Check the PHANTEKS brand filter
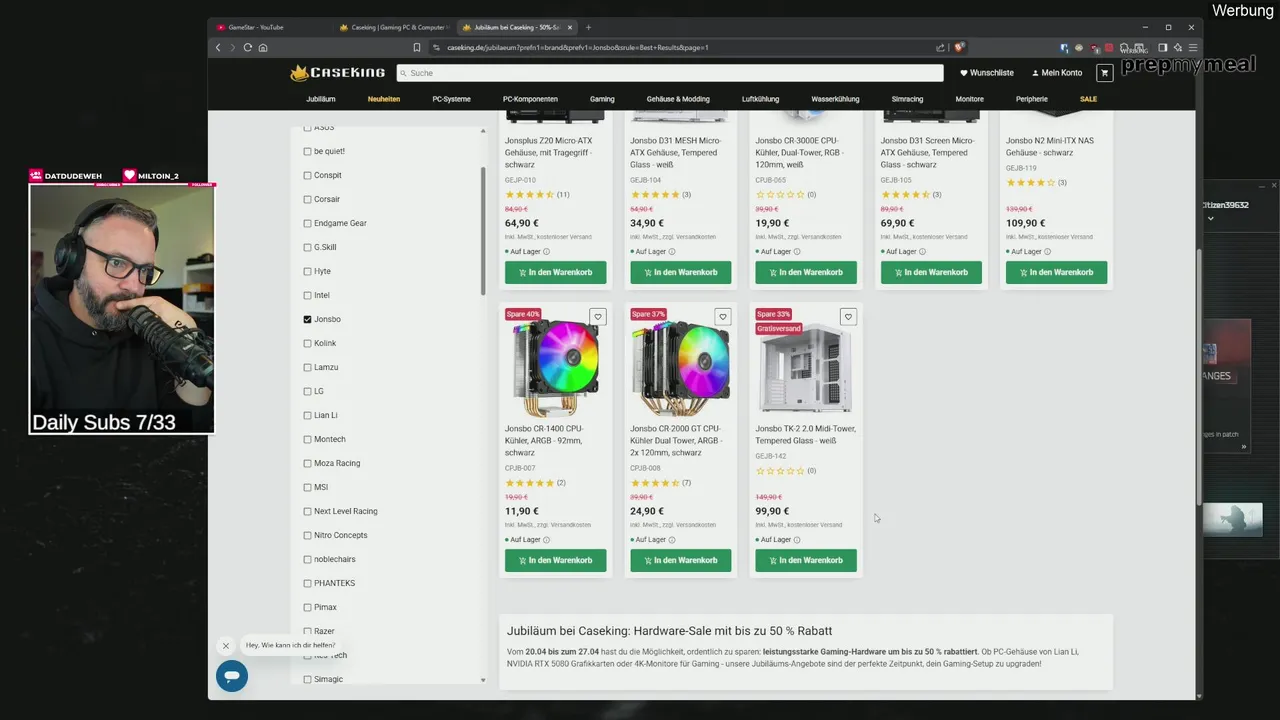1280x720 pixels. click(307, 583)
